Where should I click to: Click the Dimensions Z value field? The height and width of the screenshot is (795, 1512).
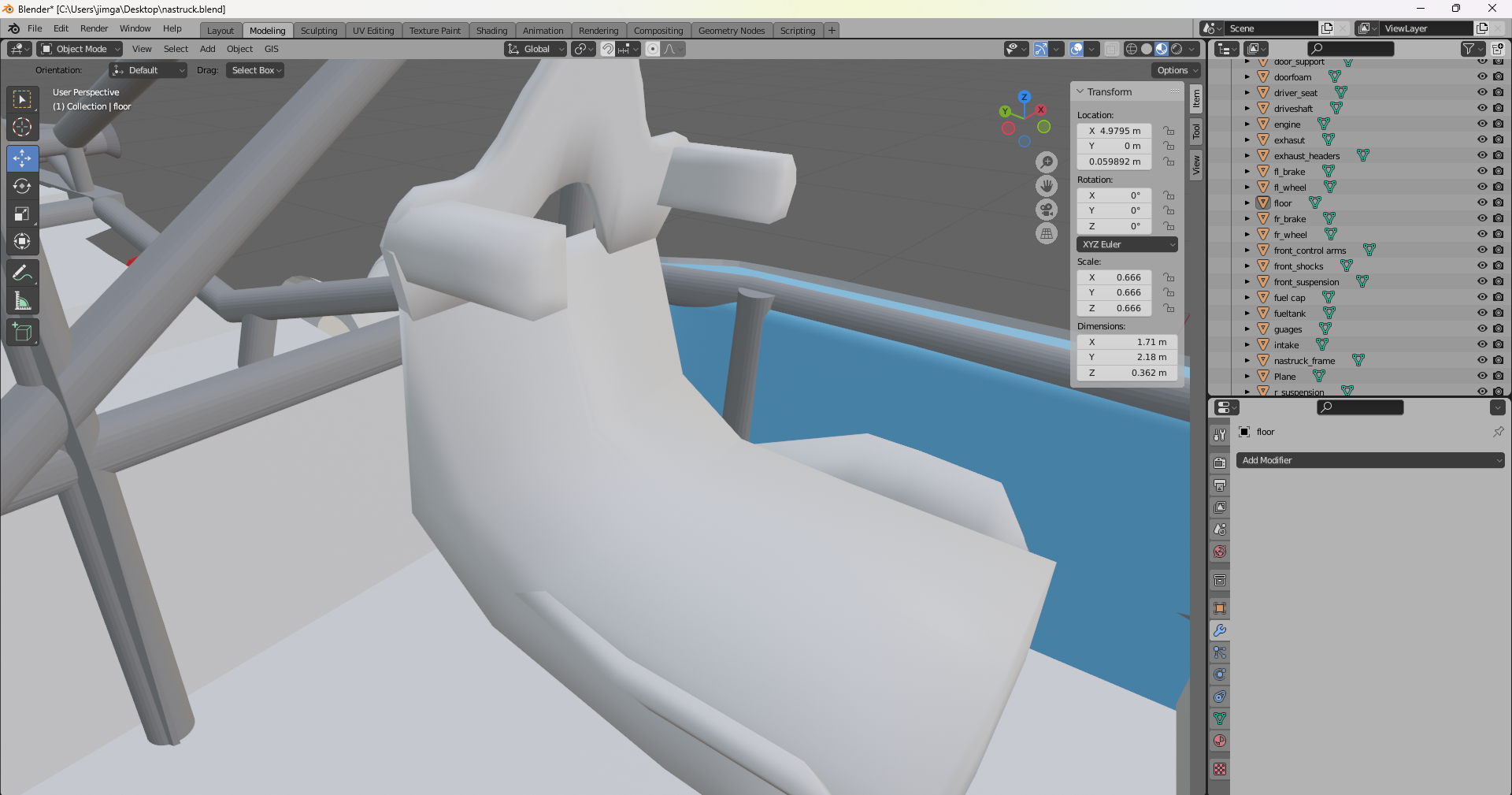tap(1127, 373)
